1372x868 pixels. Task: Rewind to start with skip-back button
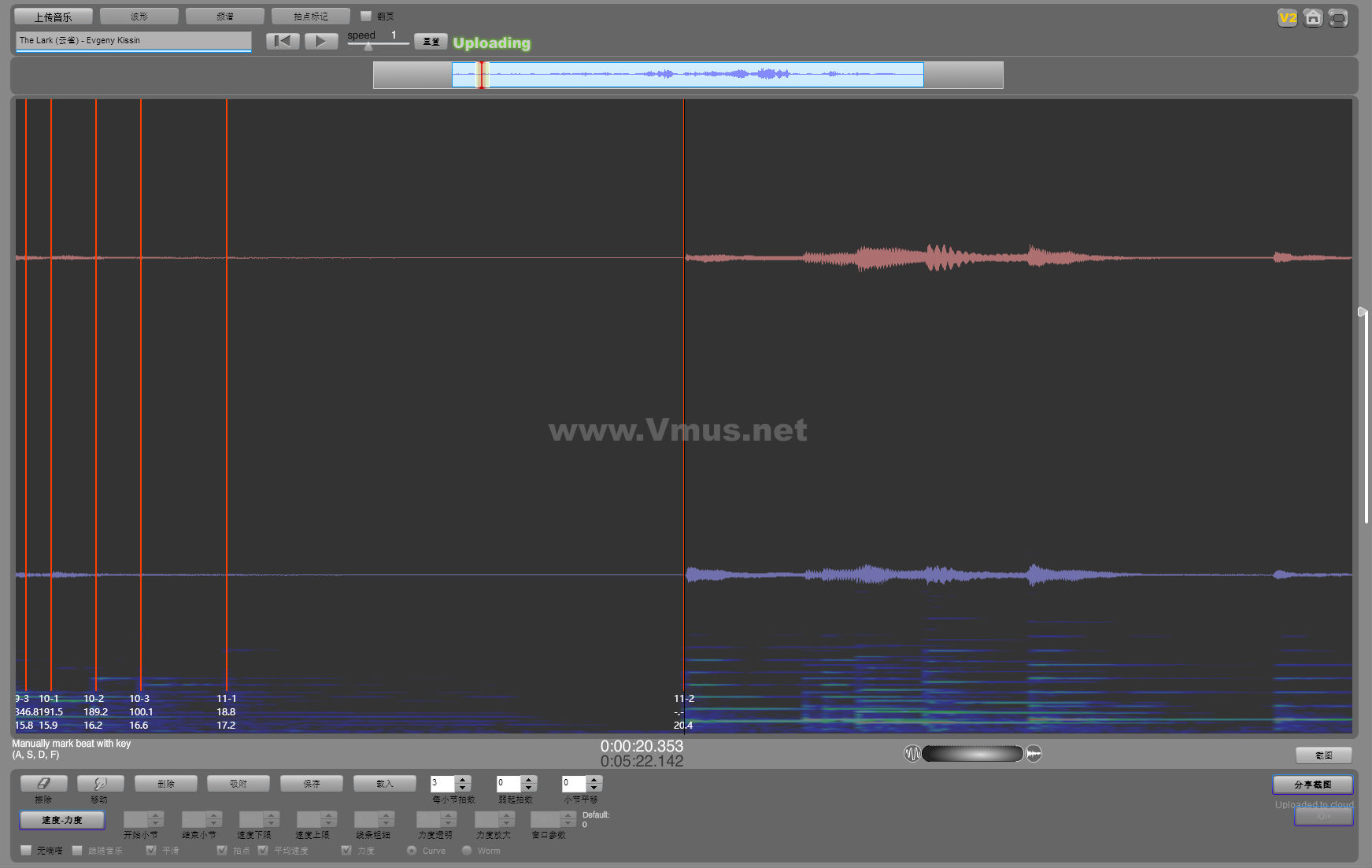283,41
